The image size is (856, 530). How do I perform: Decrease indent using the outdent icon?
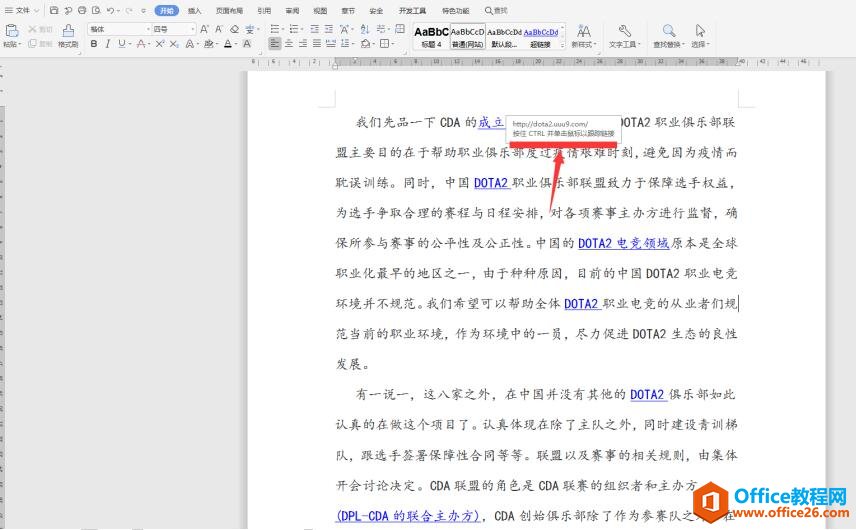point(315,29)
